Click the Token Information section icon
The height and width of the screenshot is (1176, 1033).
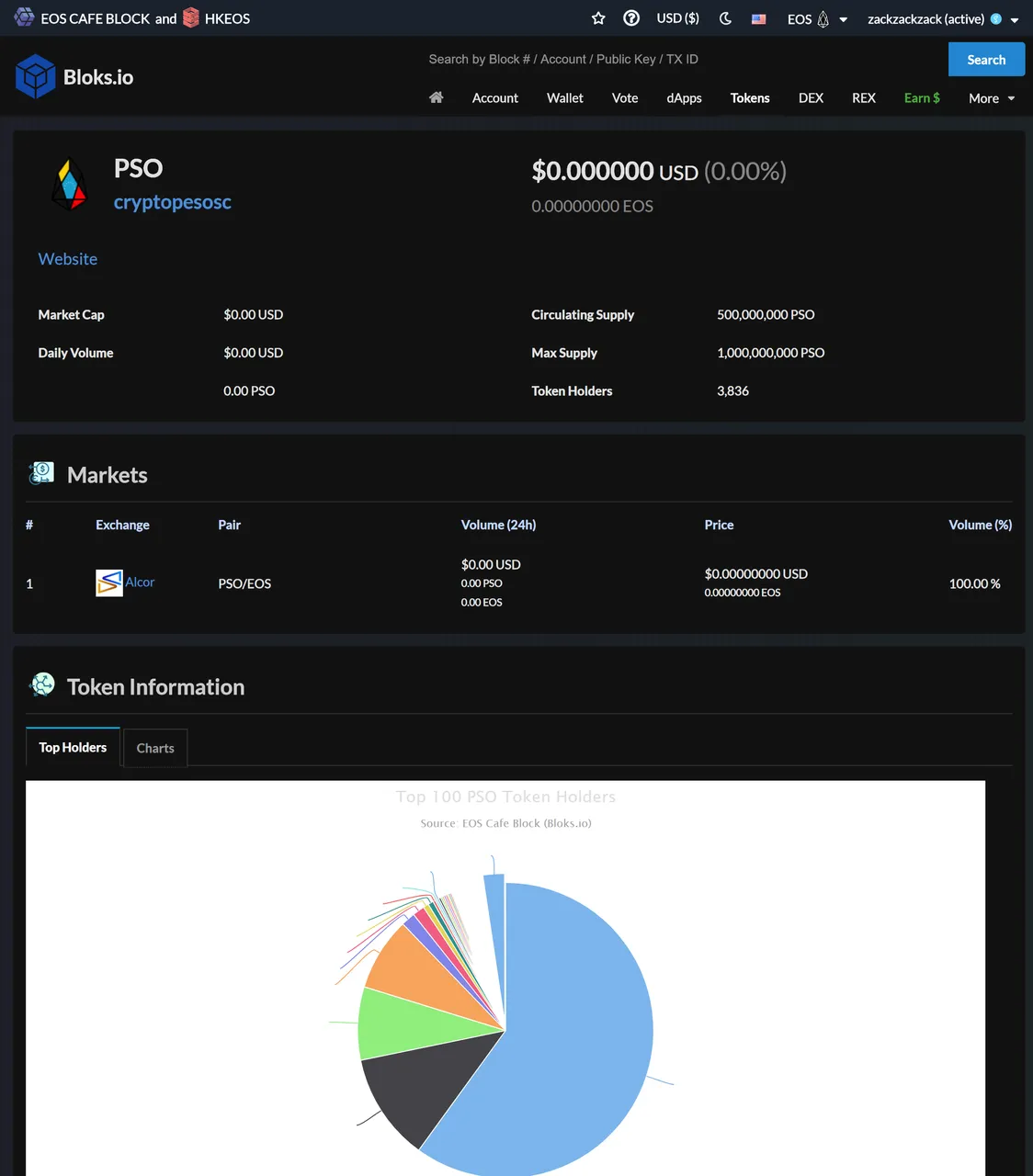coord(41,684)
